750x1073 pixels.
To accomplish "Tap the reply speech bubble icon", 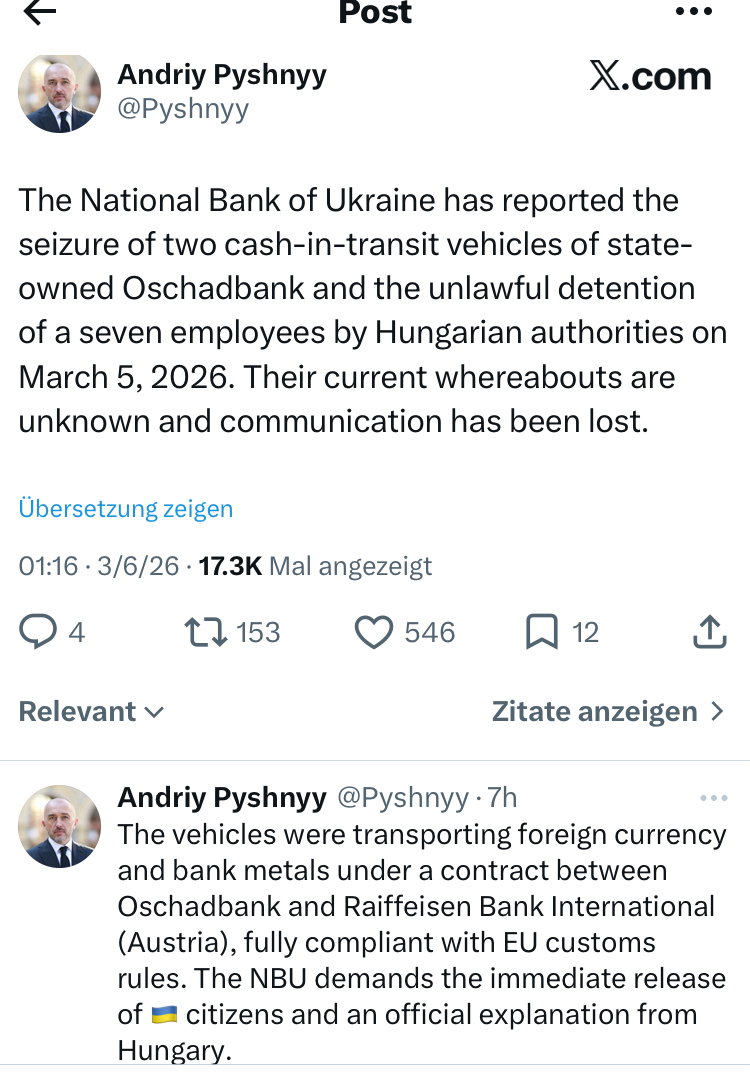I will pyautogui.click(x=39, y=632).
